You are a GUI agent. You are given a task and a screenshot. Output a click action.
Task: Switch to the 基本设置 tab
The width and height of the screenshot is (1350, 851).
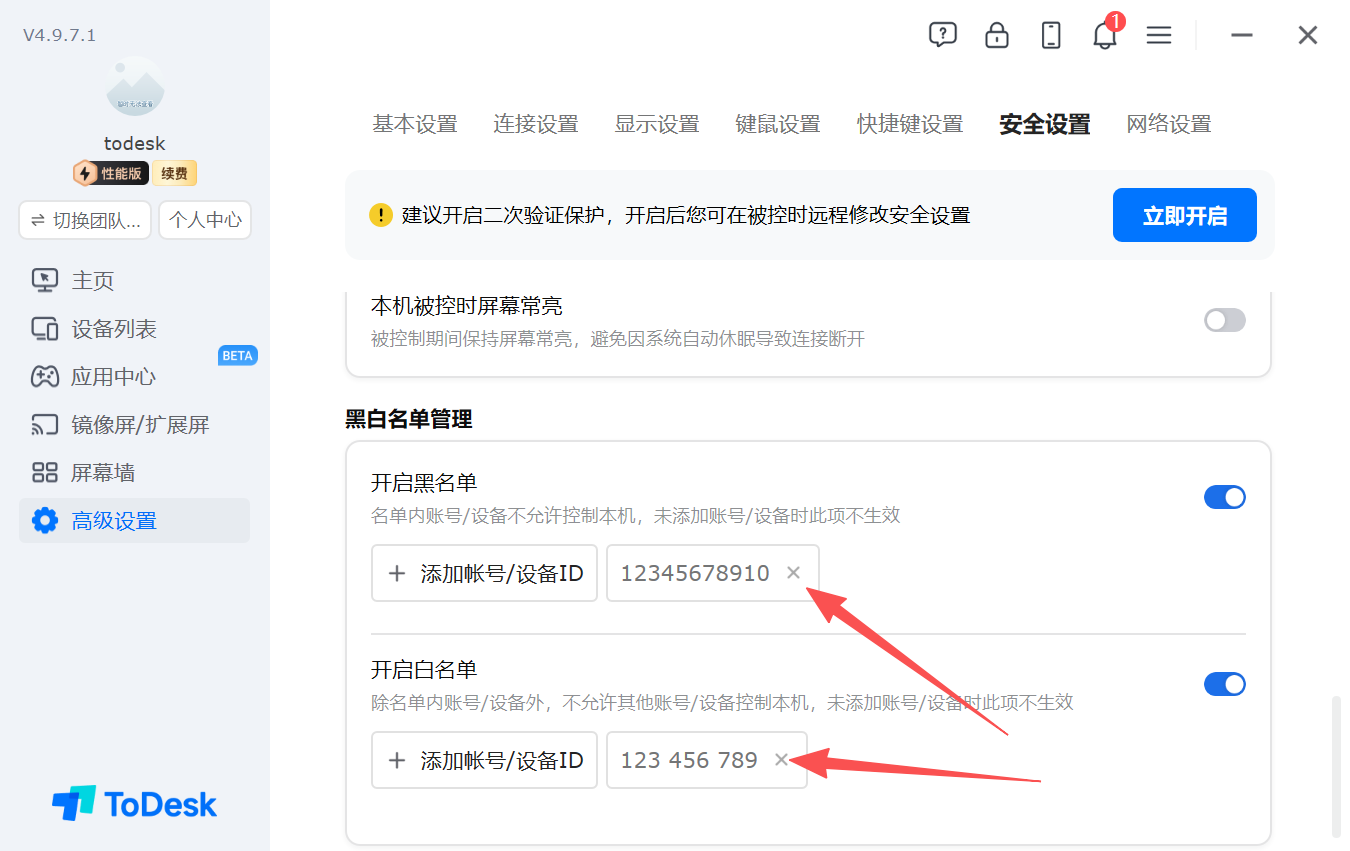[x=415, y=124]
